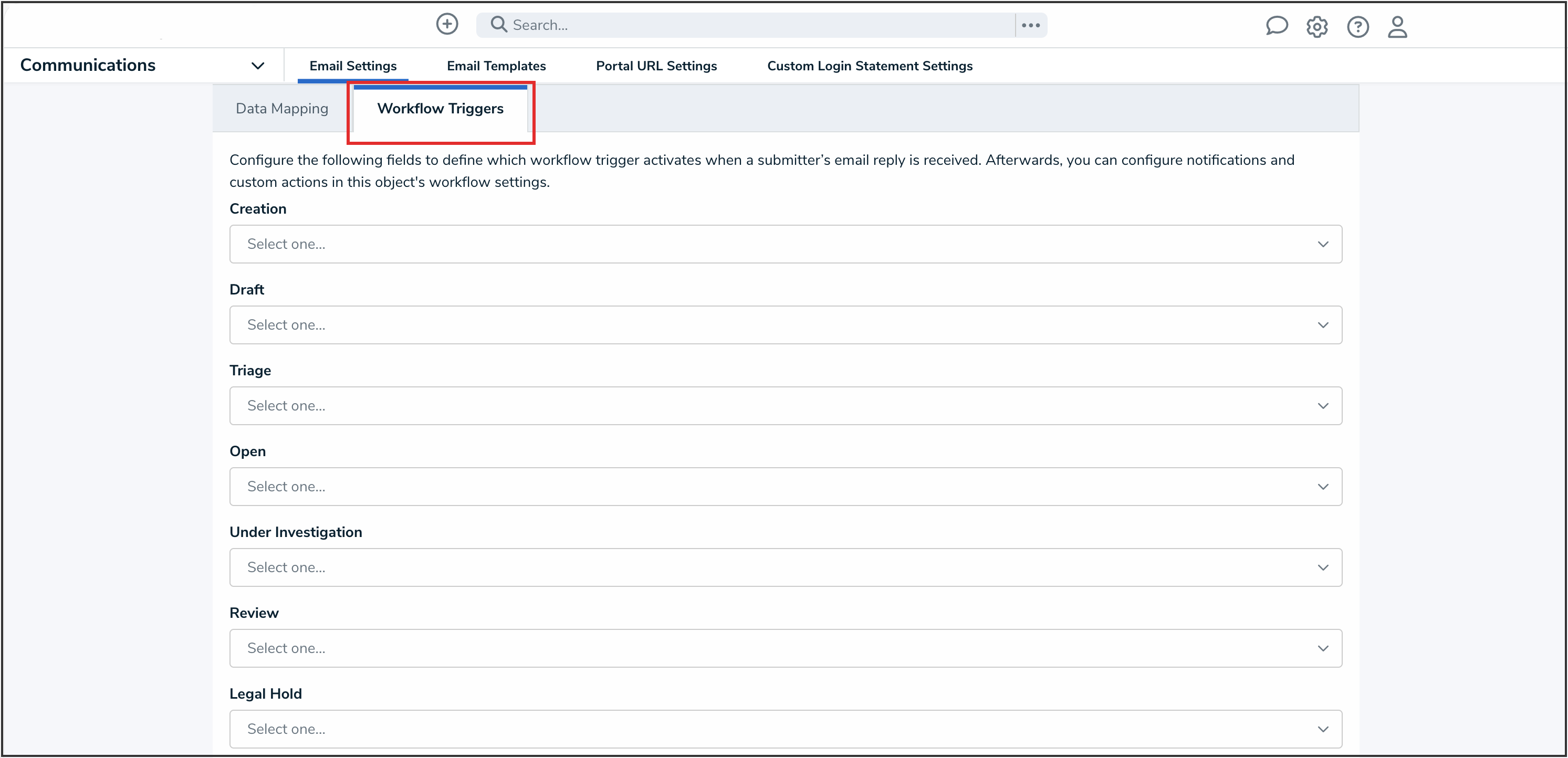Expand the Communications application dropdown
1568x758 pixels.
tap(258, 65)
